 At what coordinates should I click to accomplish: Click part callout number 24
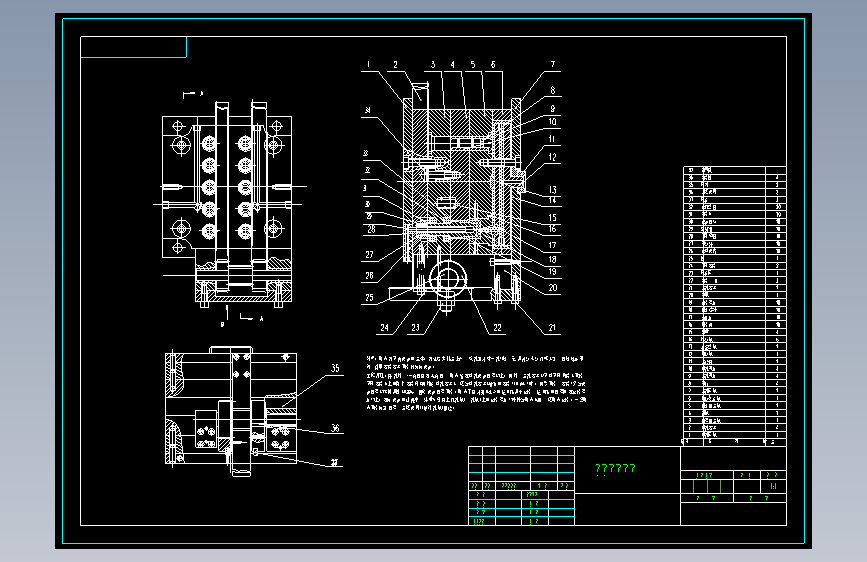tap(385, 327)
